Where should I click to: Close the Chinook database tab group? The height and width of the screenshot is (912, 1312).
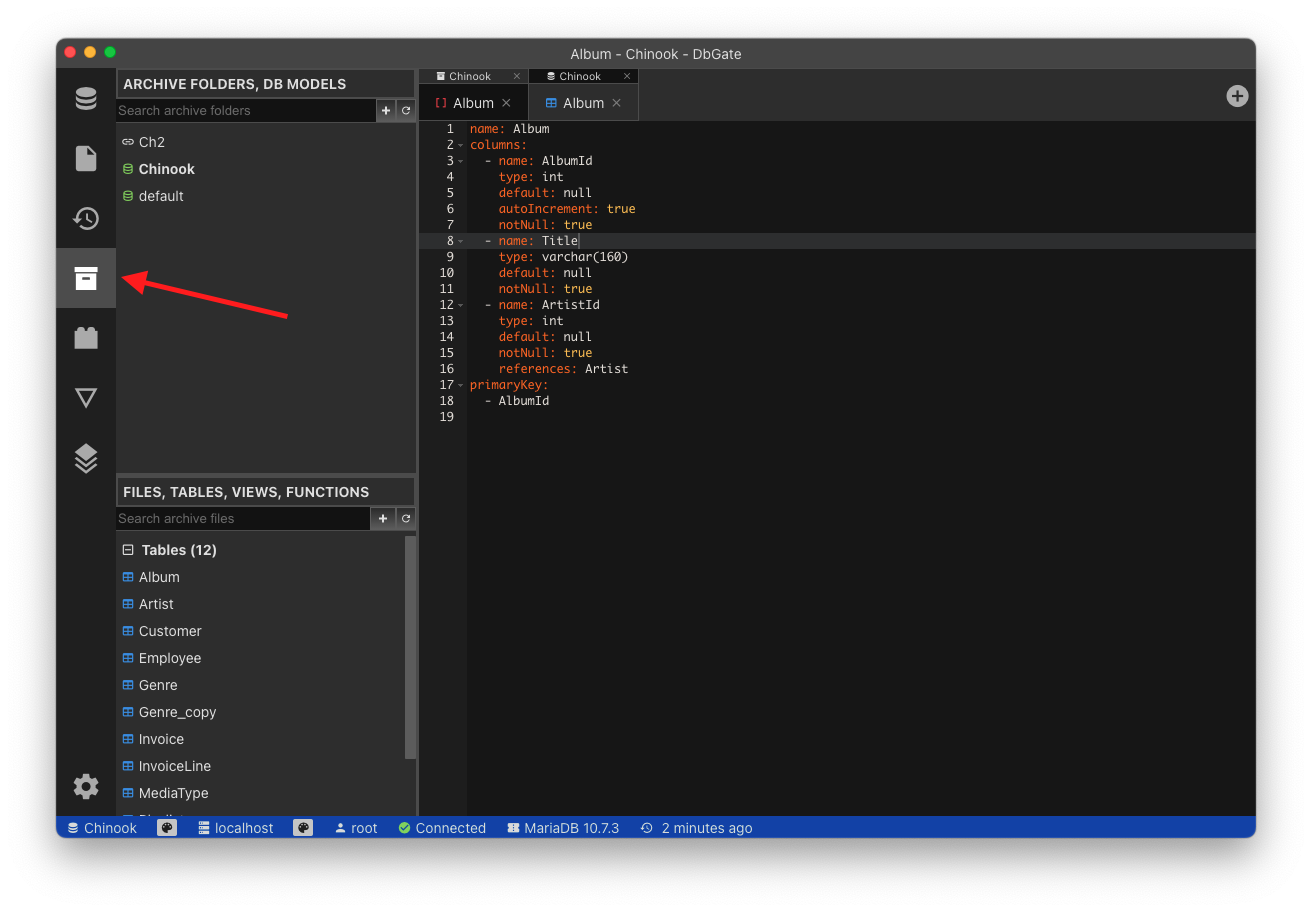[627, 76]
